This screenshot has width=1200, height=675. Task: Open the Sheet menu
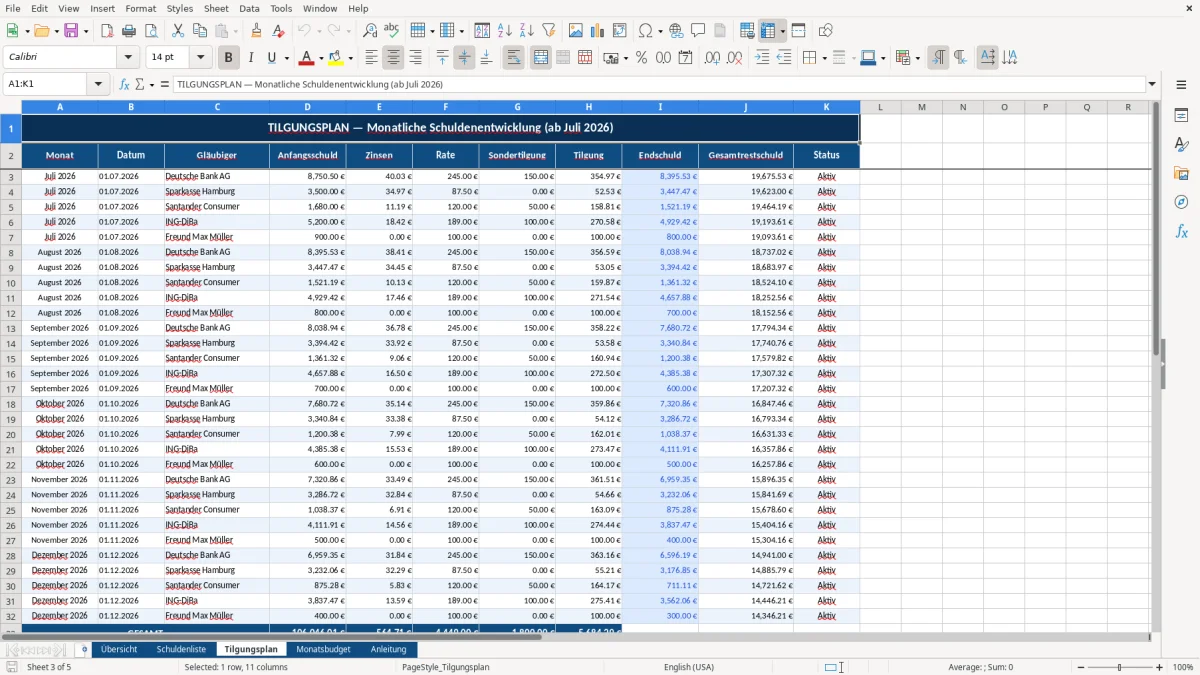(216, 8)
